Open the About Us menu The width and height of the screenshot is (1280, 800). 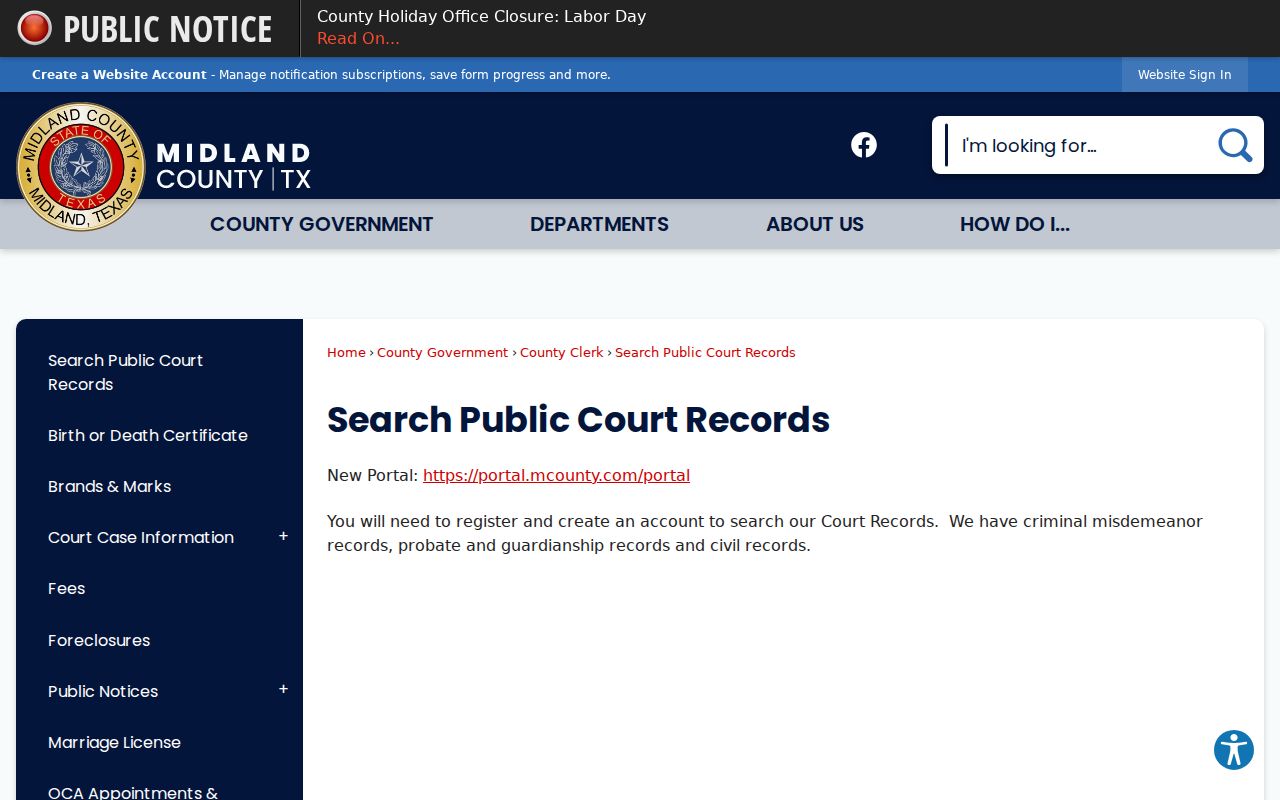point(815,224)
